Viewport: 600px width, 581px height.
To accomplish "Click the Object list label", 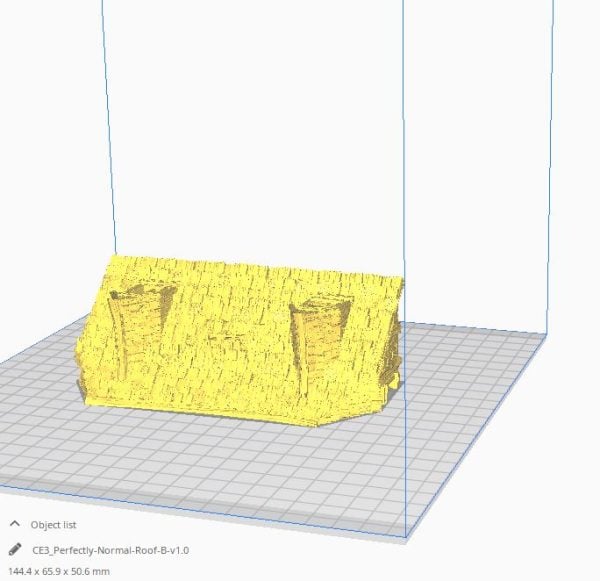I will (x=54, y=524).
